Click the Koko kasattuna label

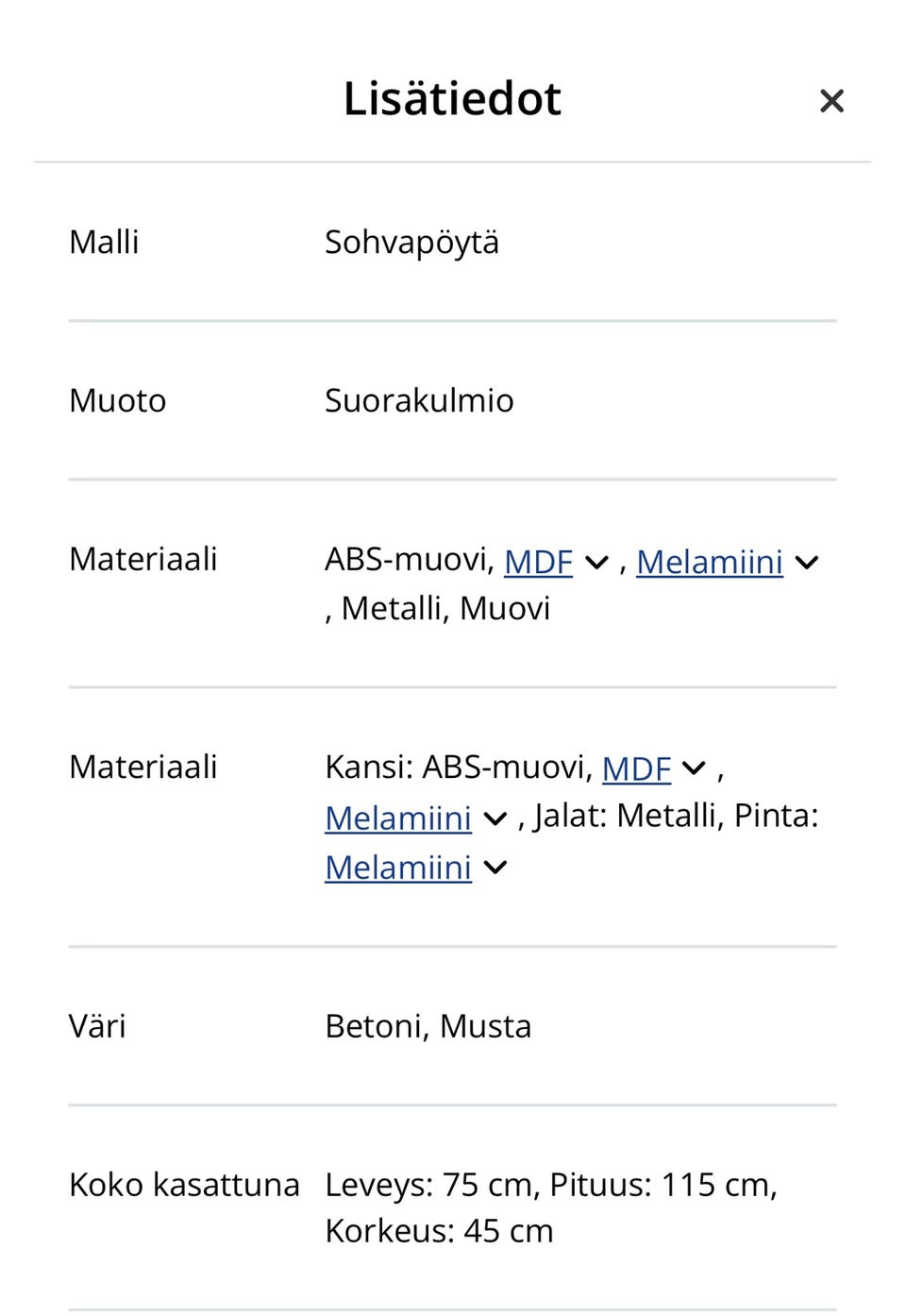(184, 1185)
